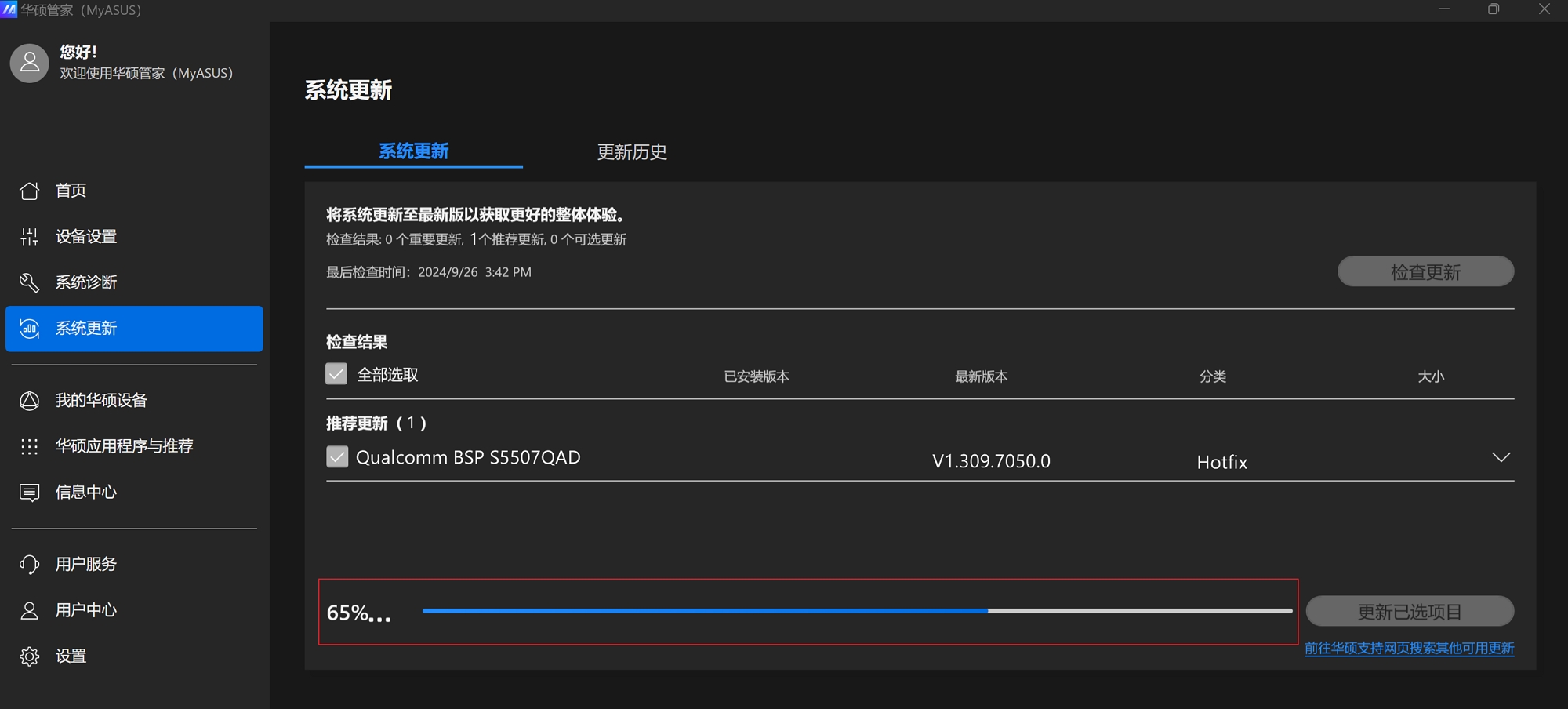Click the 首页 home icon
The height and width of the screenshot is (709, 1568).
point(30,191)
